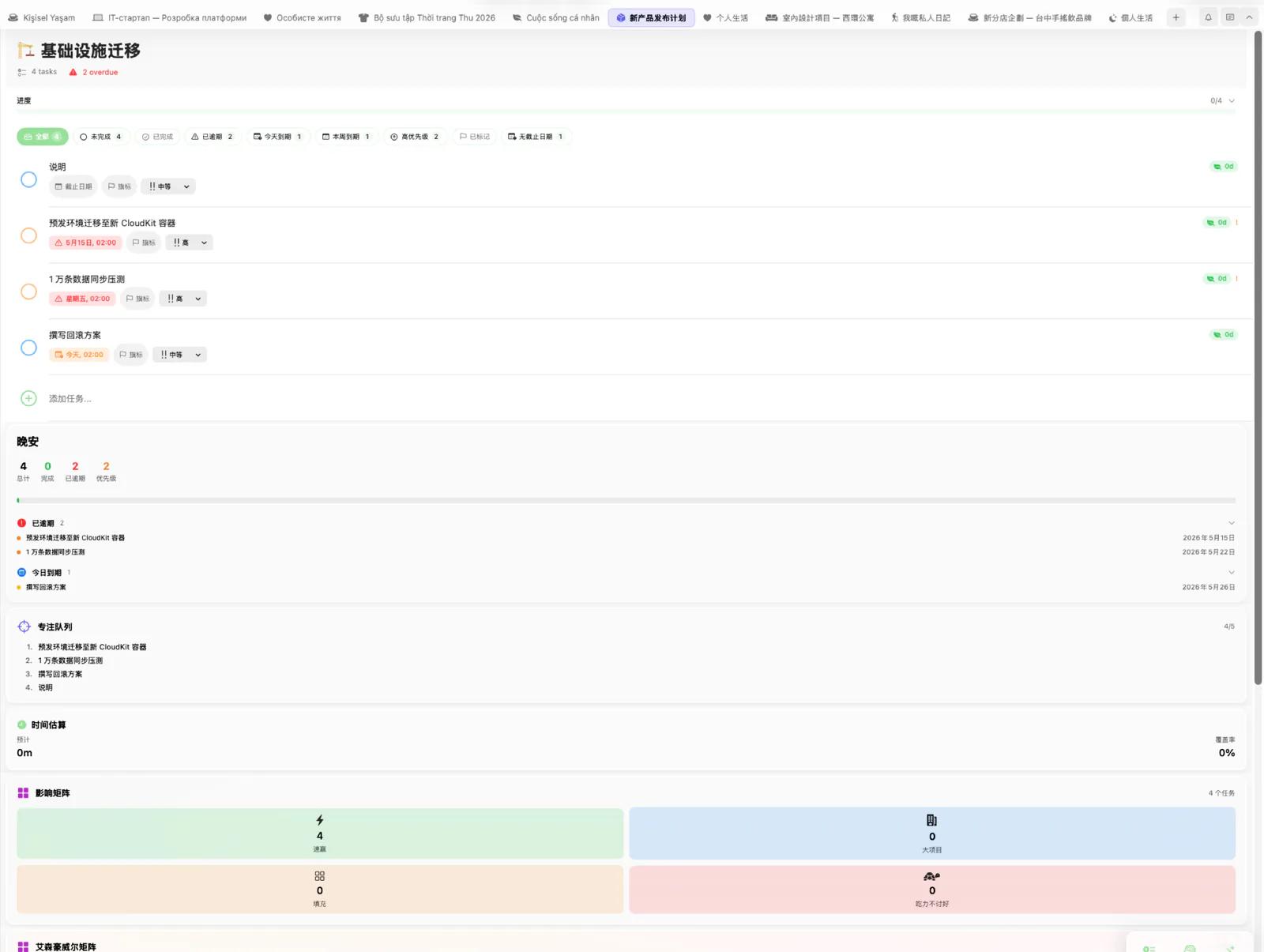Edit 今天 02:00 due date chip
Image resolution: width=1264 pixels, height=952 pixels.
pyautogui.click(x=79, y=355)
